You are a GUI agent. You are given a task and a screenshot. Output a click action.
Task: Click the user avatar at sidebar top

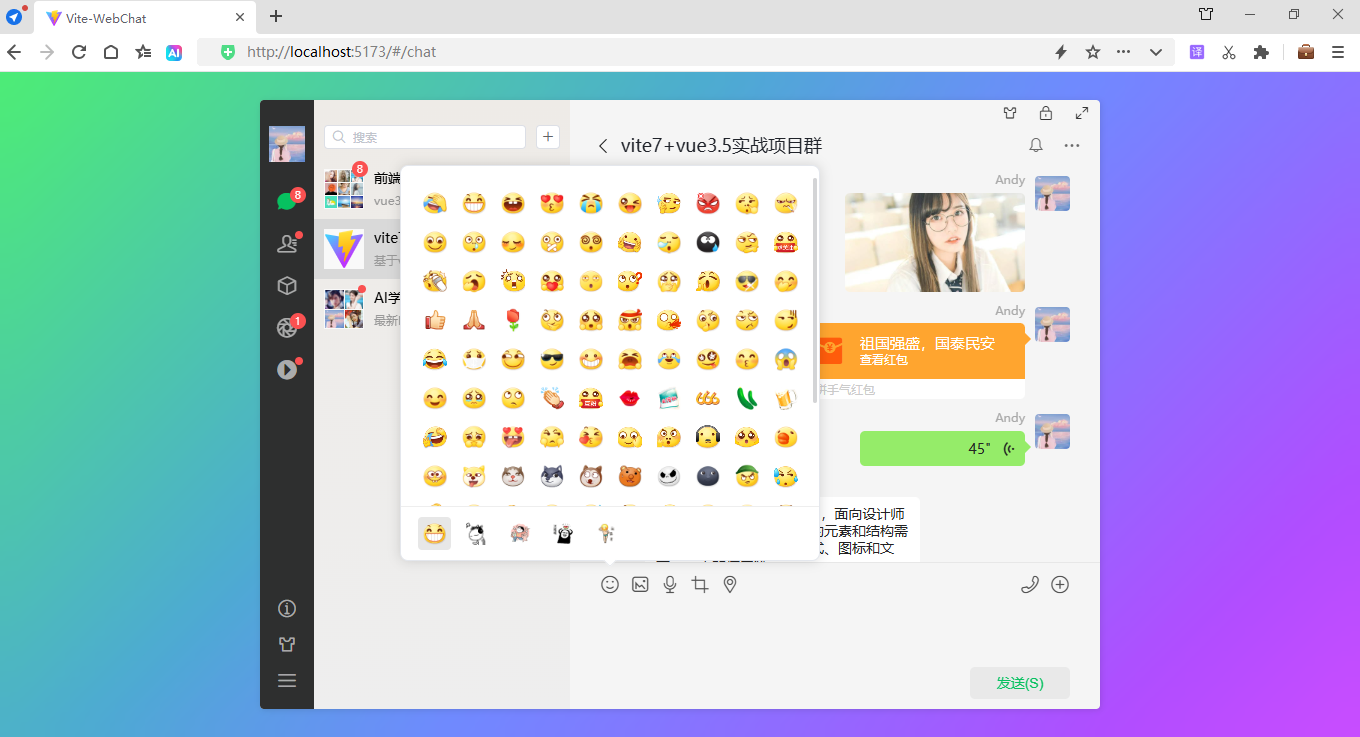coord(287,144)
